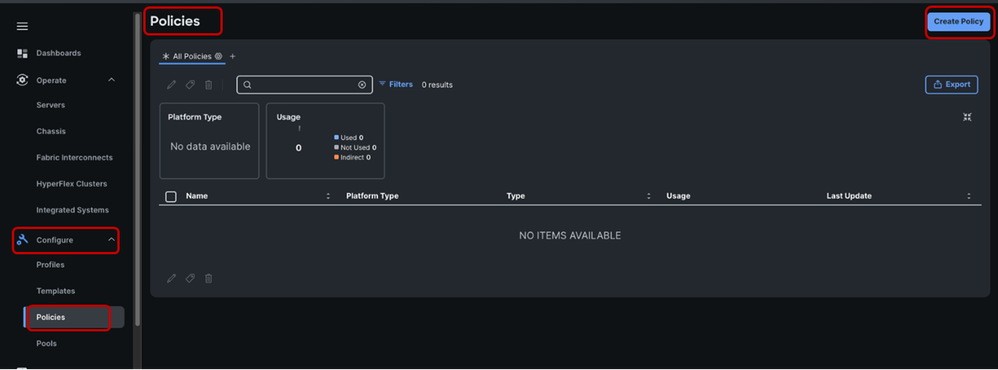Click the Usage column header

[x=678, y=196]
